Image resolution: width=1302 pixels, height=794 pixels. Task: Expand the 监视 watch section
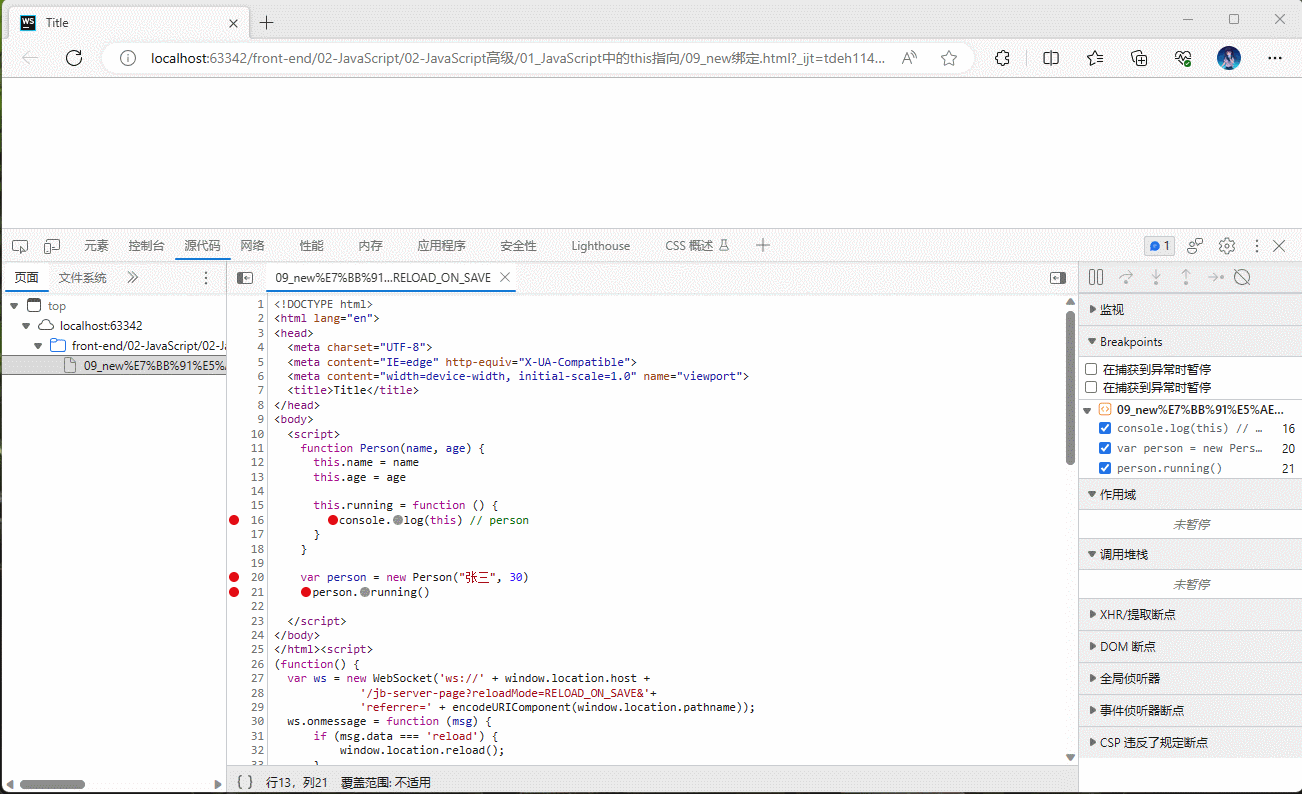click(x=1111, y=310)
